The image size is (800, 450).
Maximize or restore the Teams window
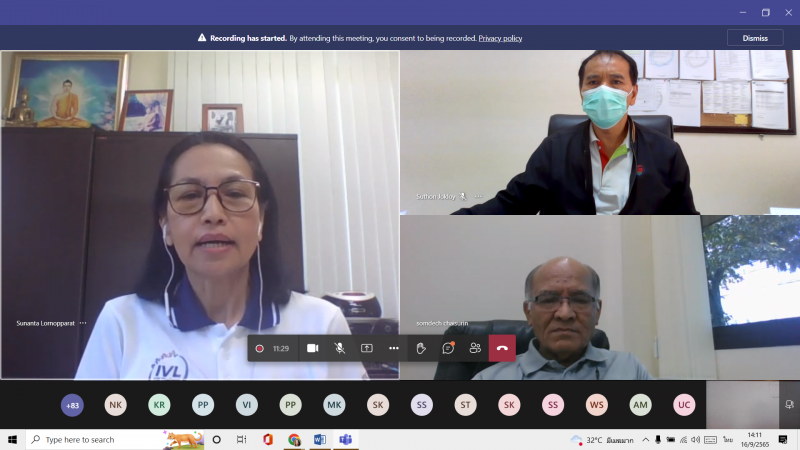coord(765,12)
